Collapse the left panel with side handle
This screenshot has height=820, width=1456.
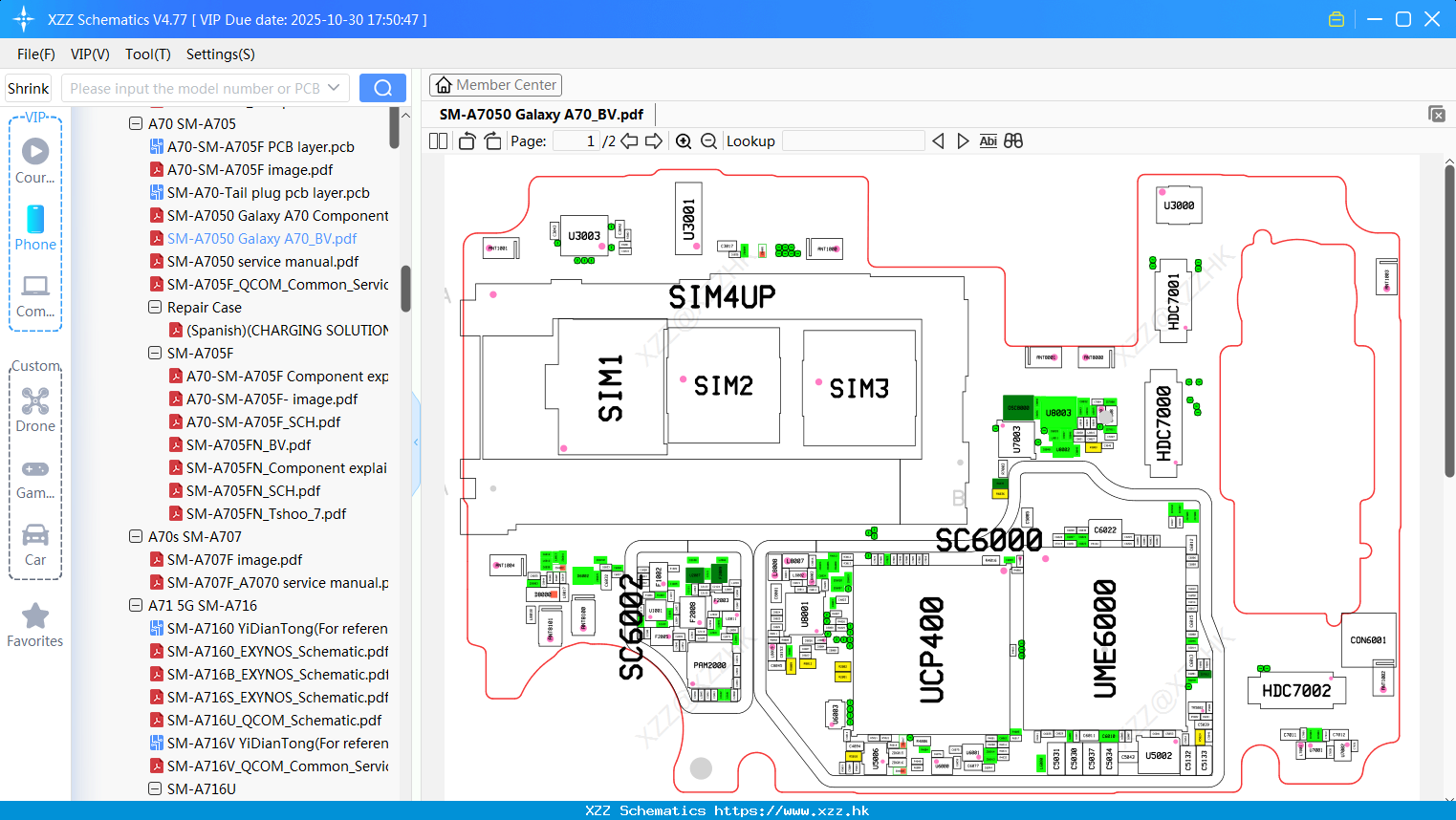pyautogui.click(x=416, y=442)
